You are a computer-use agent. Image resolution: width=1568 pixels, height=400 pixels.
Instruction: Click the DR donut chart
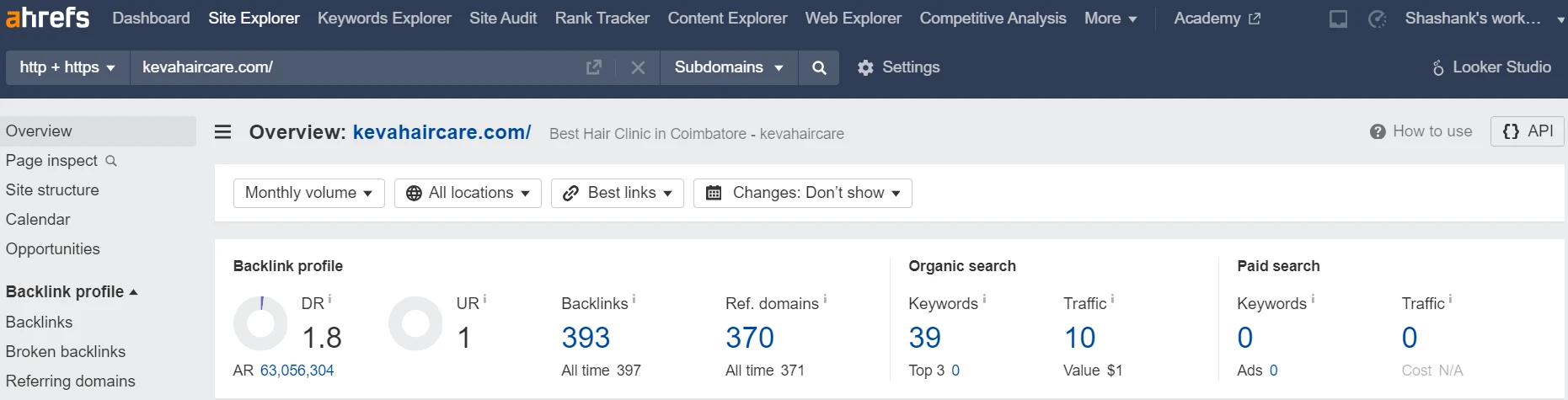tap(260, 323)
